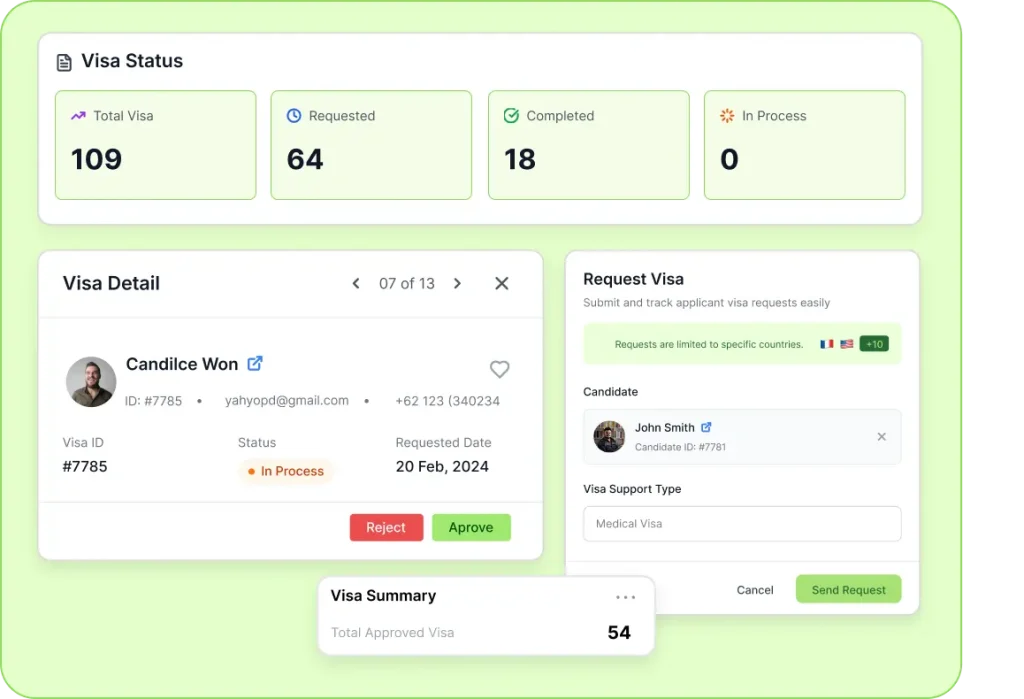The width and height of the screenshot is (1024, 699).
Task: Click Candidate ID: #7781 text
Action: coord(680,447)
